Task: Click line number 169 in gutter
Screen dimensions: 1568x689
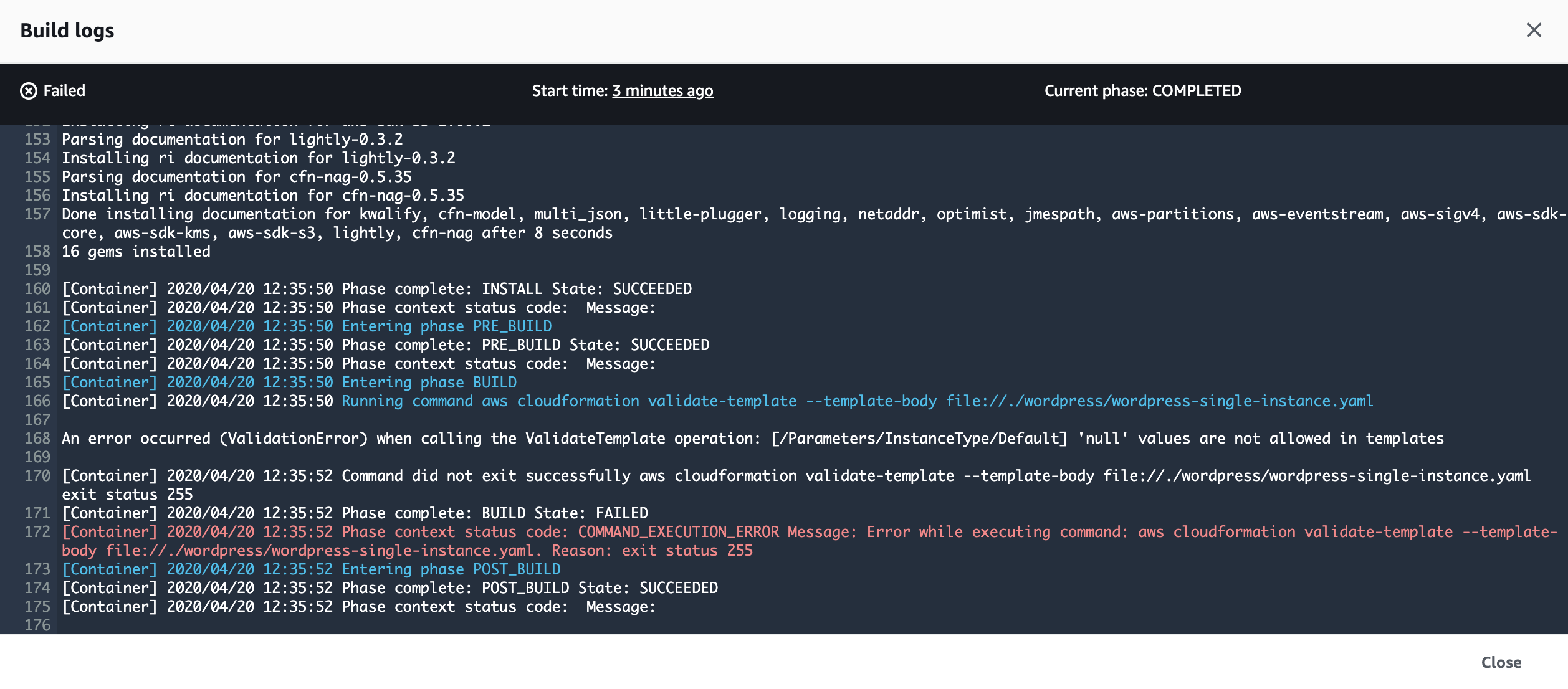Action: 37,457
